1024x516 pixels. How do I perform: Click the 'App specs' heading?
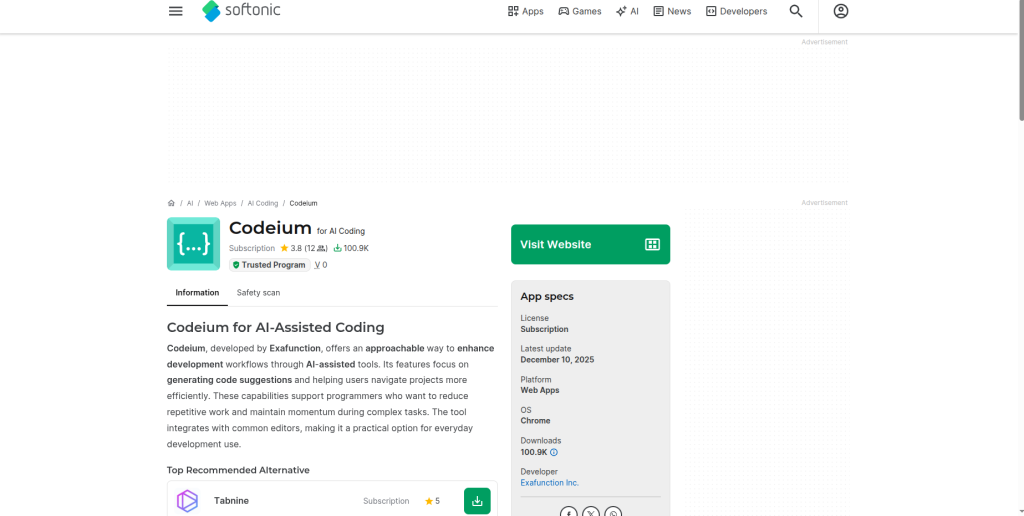(x=547, y=296)
